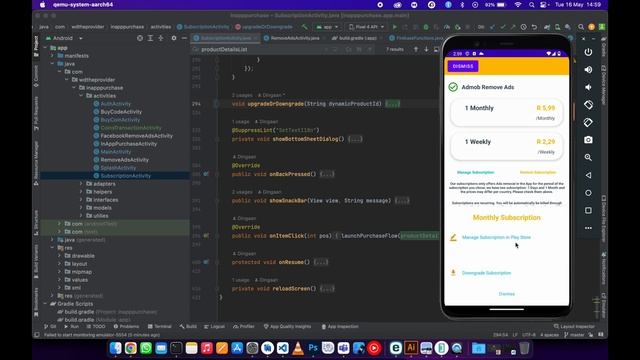Open the Problems tool window tab
640x360 pixels.
pyautogui.click(x=127, y=327)
